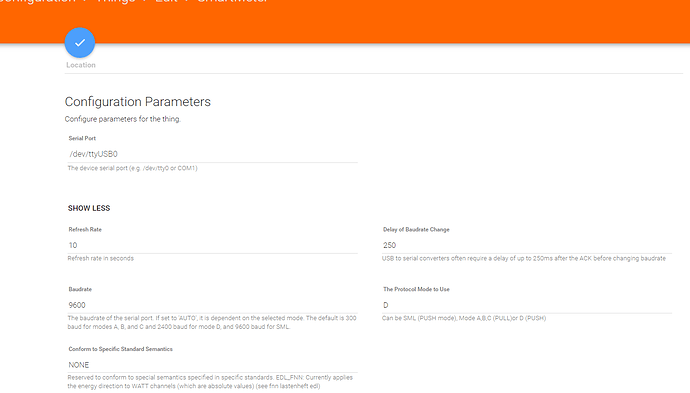This screenshot has height=393, width=690.
Task: Click the Serial Port label
Action: click(82, 138)
